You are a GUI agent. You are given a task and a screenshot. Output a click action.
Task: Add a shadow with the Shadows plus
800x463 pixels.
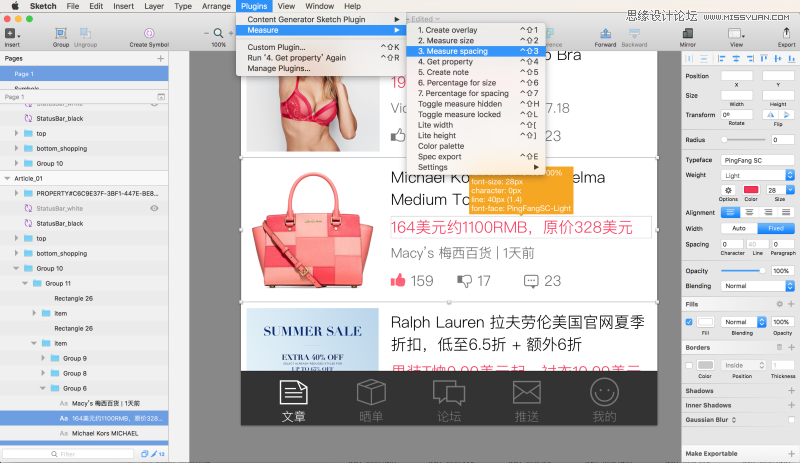[x=791, y=391]
